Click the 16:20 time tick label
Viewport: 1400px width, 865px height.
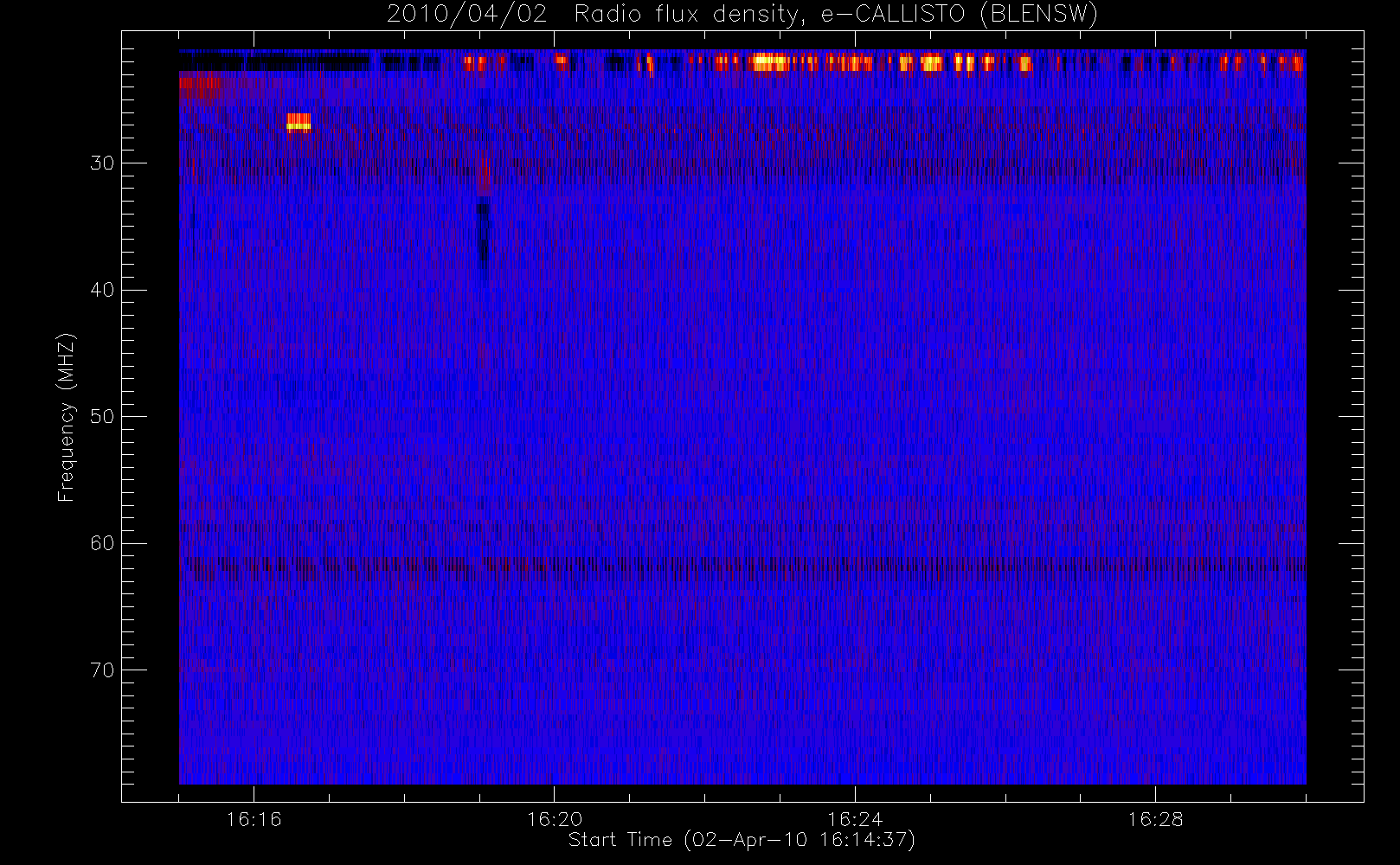coord(554,819)
